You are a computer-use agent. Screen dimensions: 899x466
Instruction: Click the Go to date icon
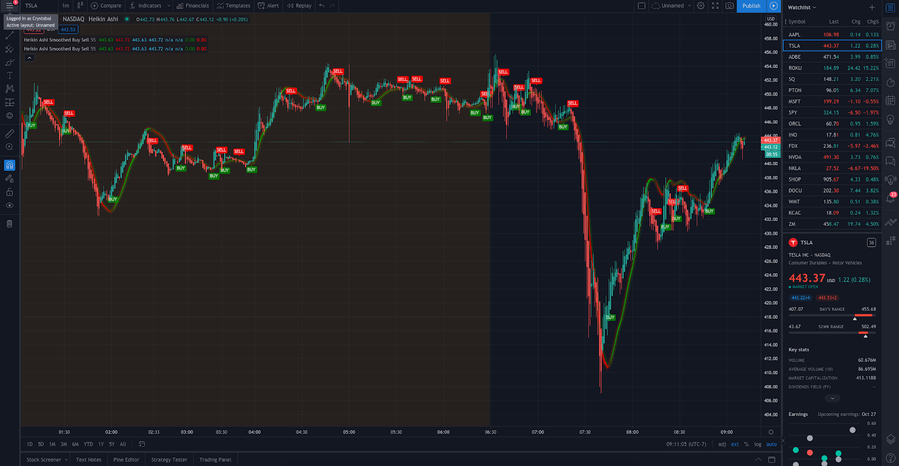142,444
